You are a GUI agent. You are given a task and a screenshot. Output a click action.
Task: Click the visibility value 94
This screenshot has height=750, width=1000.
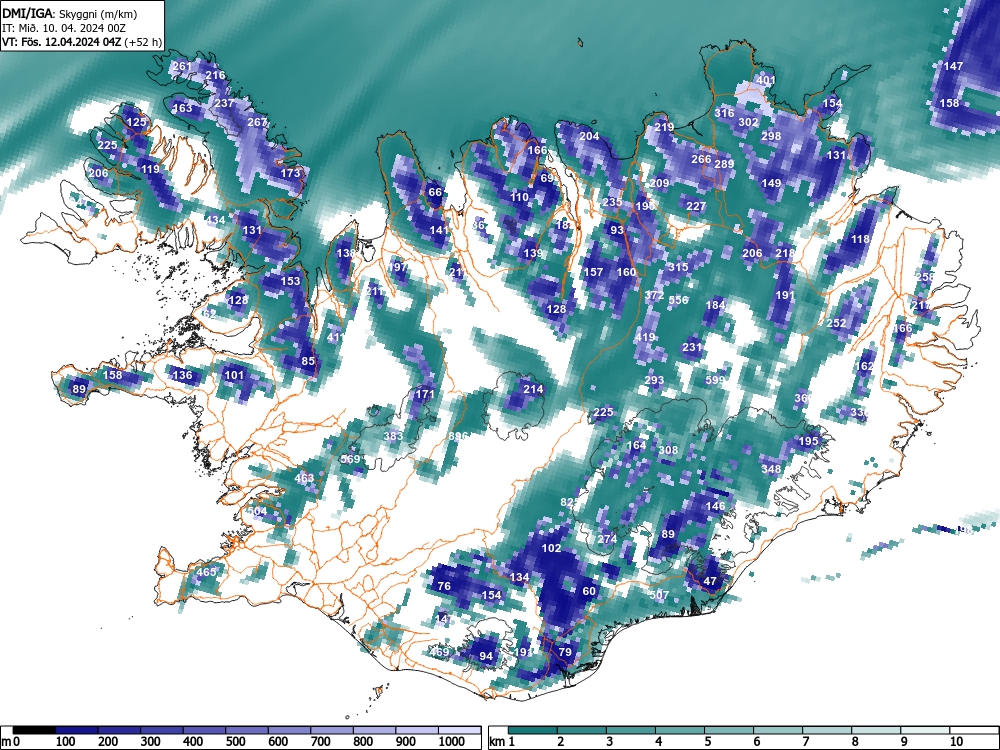pos(486,656)
